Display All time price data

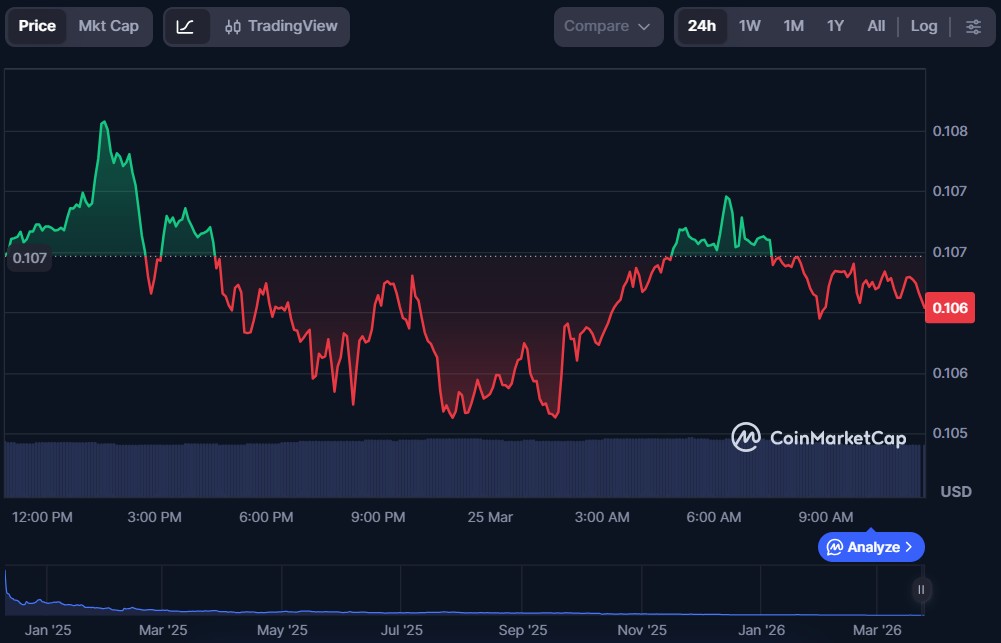coord(876,26)
